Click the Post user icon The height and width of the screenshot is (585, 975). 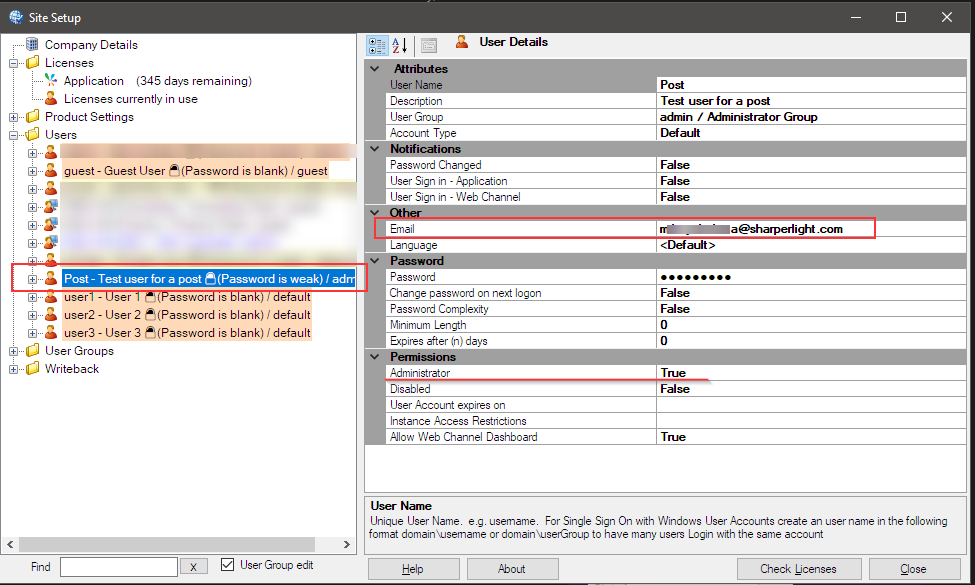tap(51, 279)
